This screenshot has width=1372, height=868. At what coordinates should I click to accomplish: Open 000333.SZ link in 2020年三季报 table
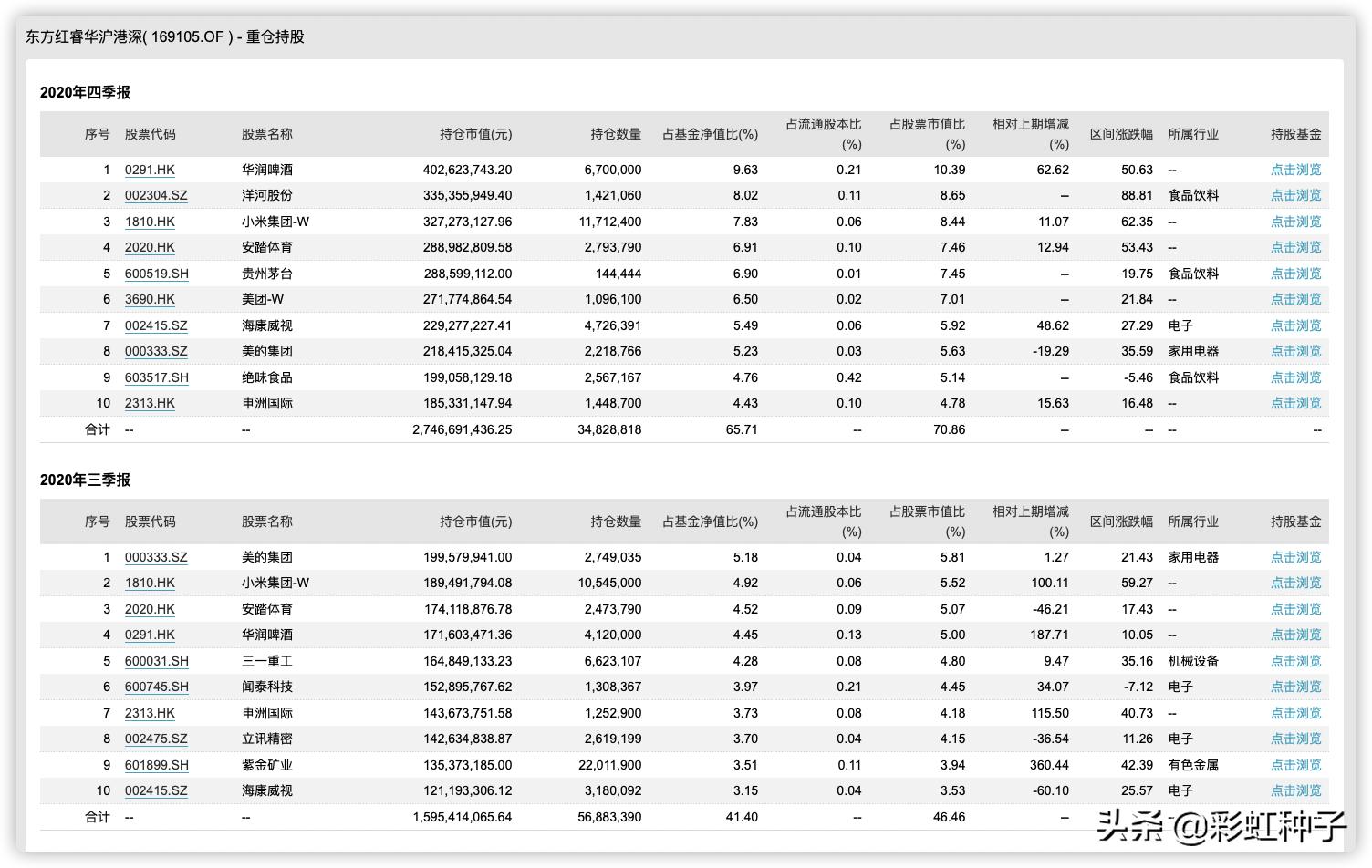(155, 557)
